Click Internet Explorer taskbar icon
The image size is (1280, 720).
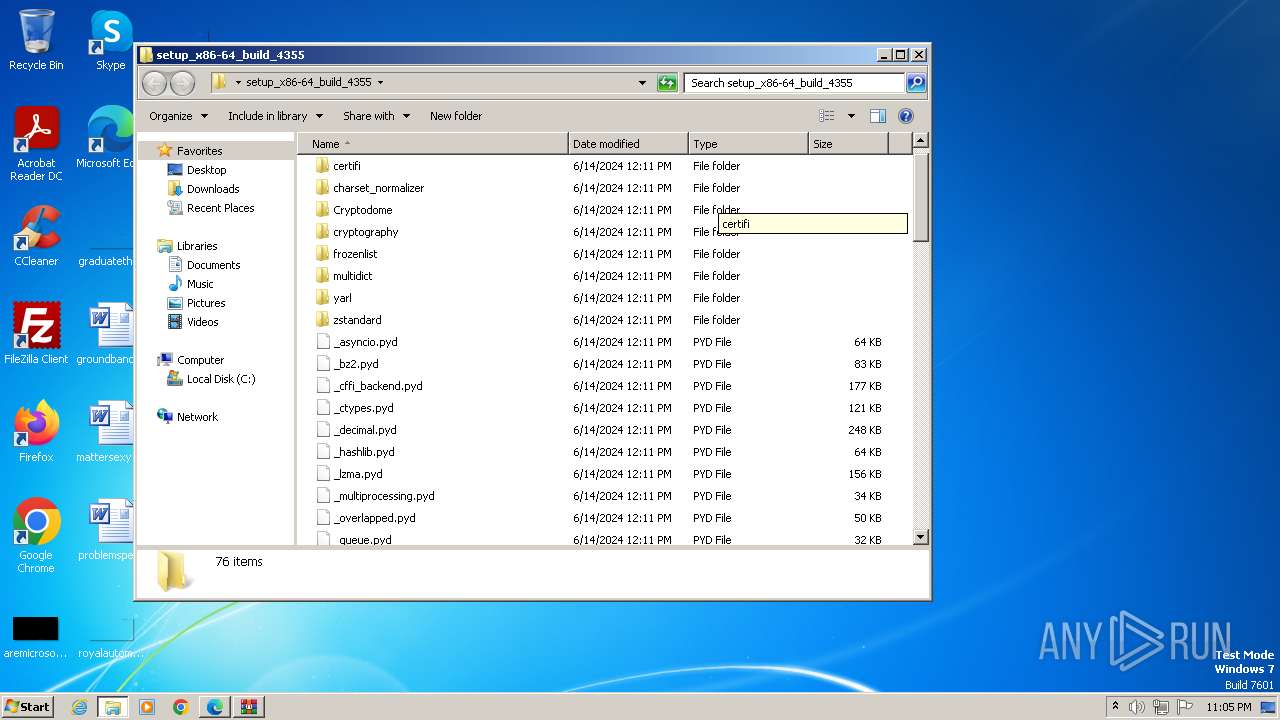(79, 707)
